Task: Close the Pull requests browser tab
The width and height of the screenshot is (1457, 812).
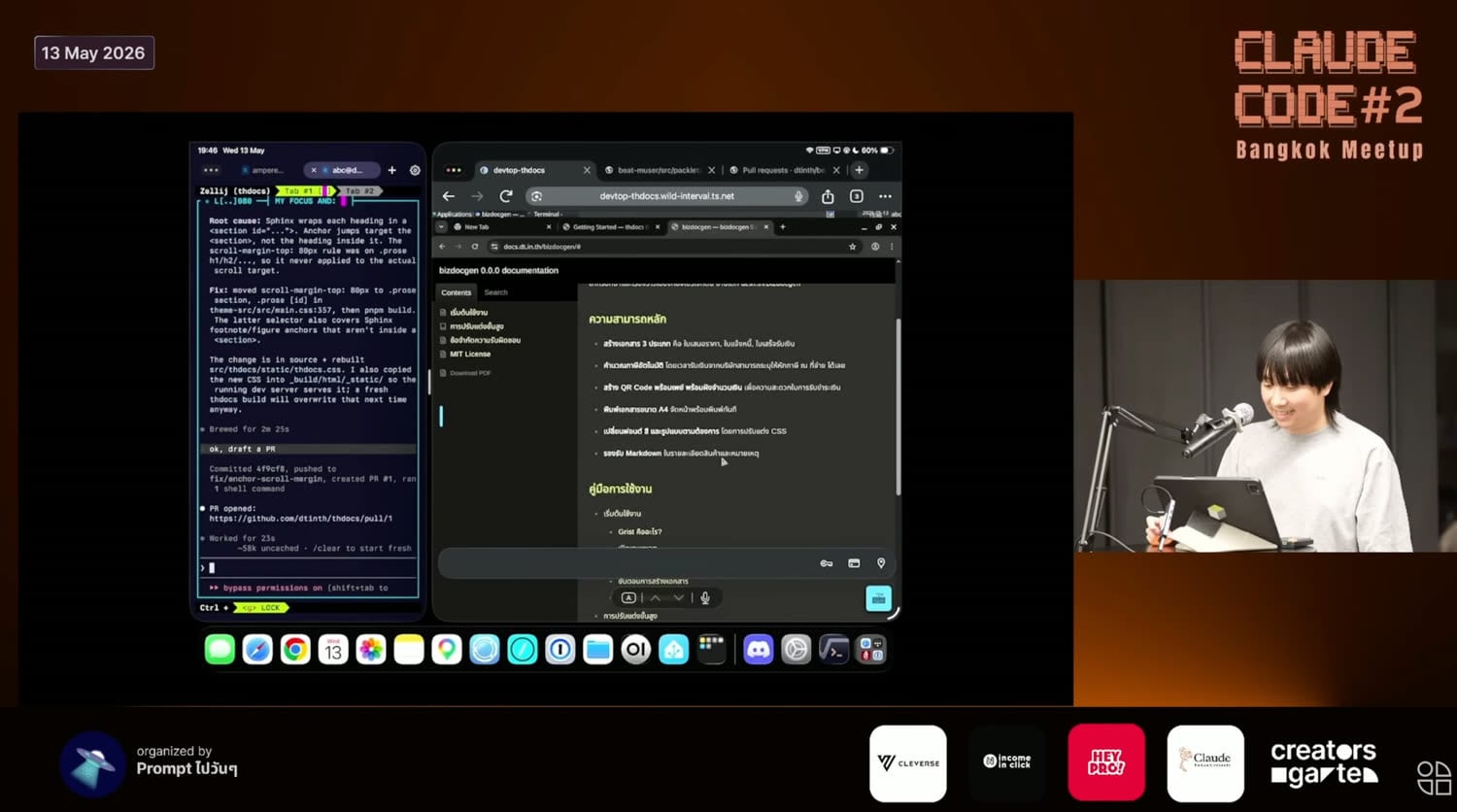Action: click(835, 170)
